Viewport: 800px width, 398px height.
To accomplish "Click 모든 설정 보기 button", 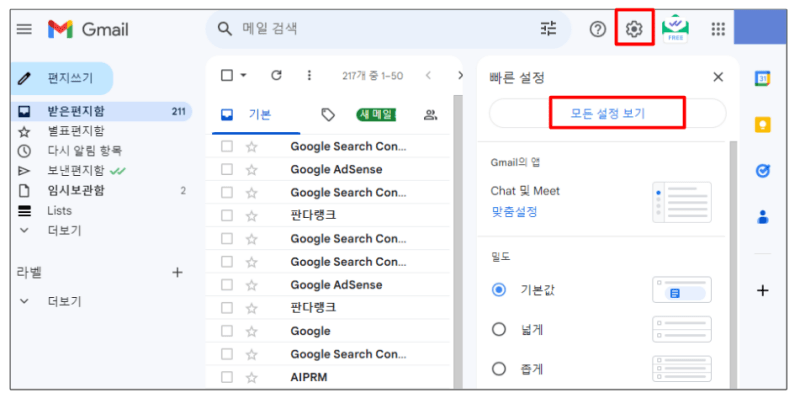I will 607,113.
